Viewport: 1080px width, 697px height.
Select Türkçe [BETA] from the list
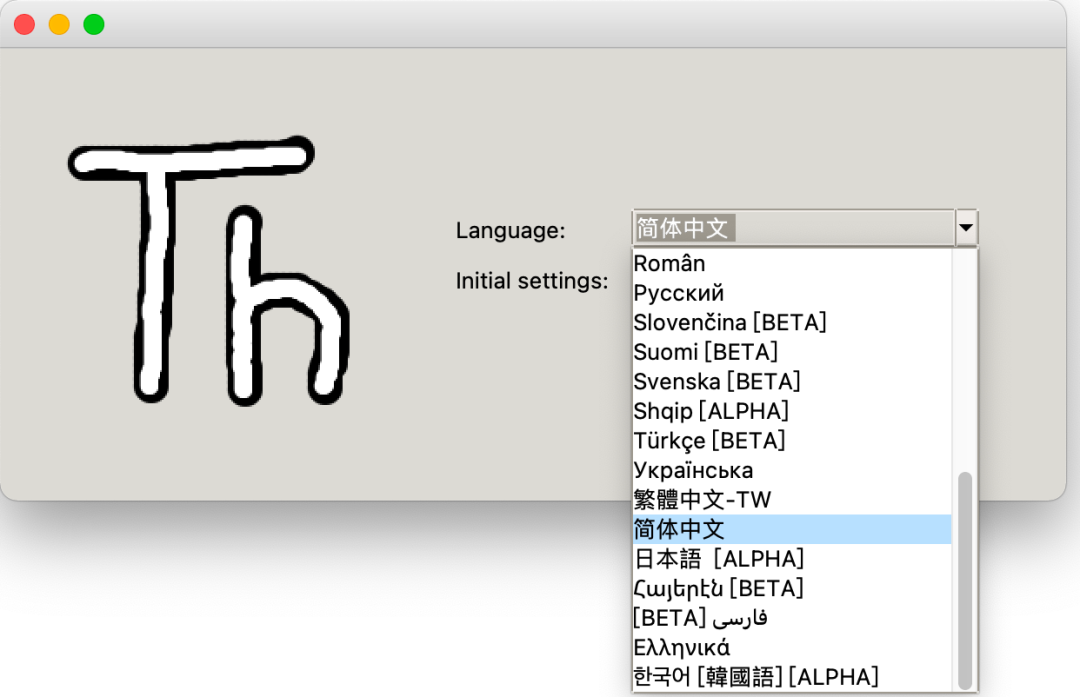coord(710,440)
